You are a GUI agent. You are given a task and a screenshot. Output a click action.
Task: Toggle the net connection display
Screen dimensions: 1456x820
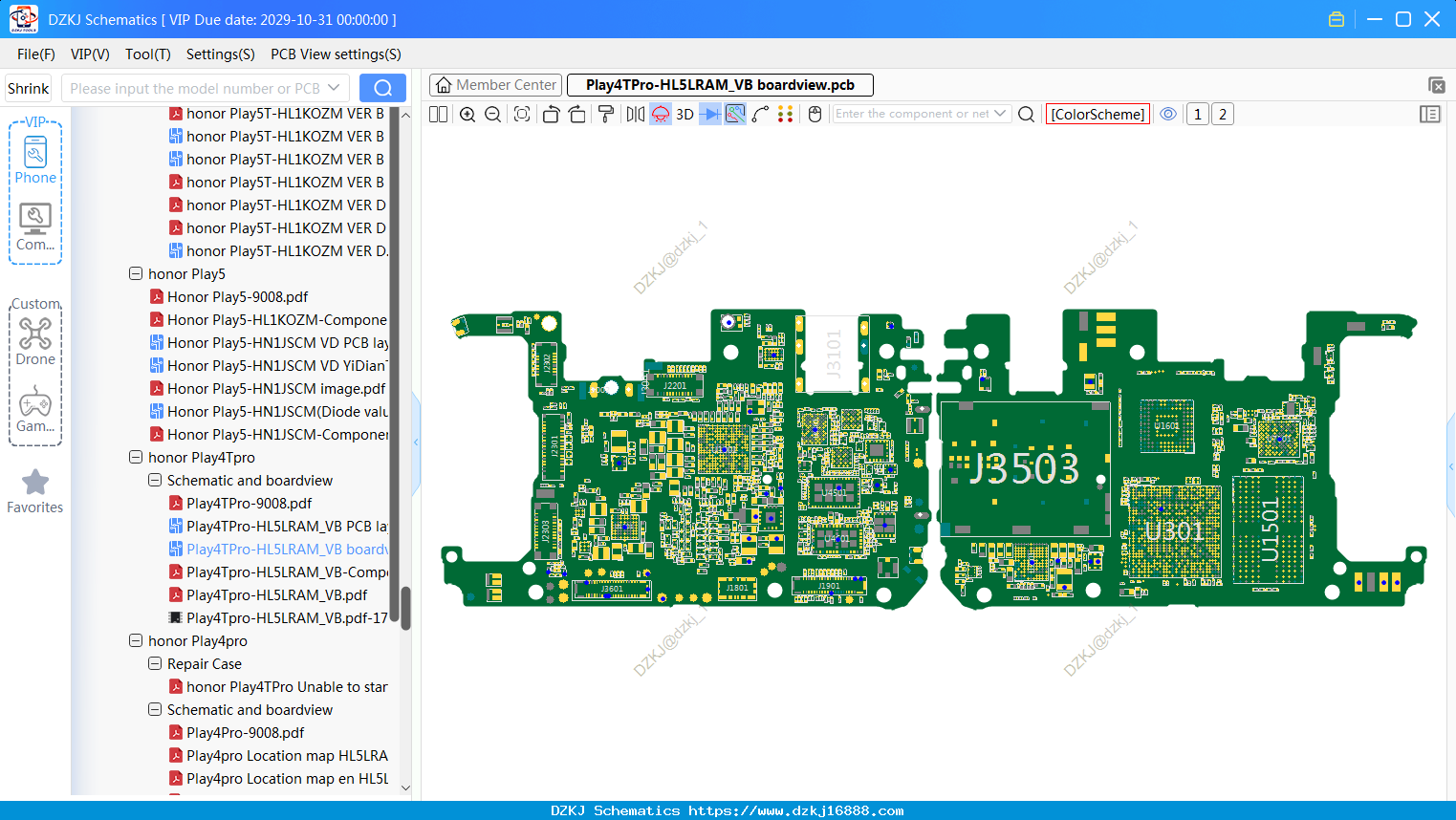735,114
